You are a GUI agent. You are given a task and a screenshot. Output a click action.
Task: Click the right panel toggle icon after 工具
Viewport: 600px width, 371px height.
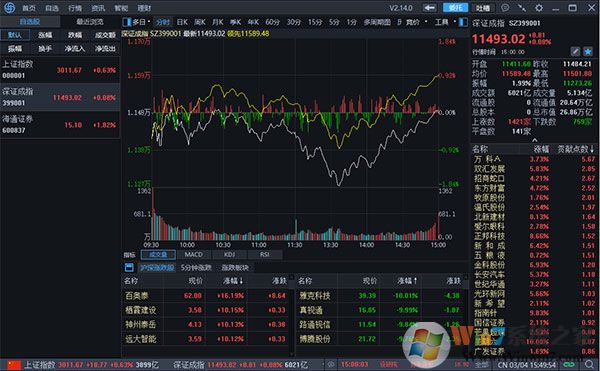[463, 22]
